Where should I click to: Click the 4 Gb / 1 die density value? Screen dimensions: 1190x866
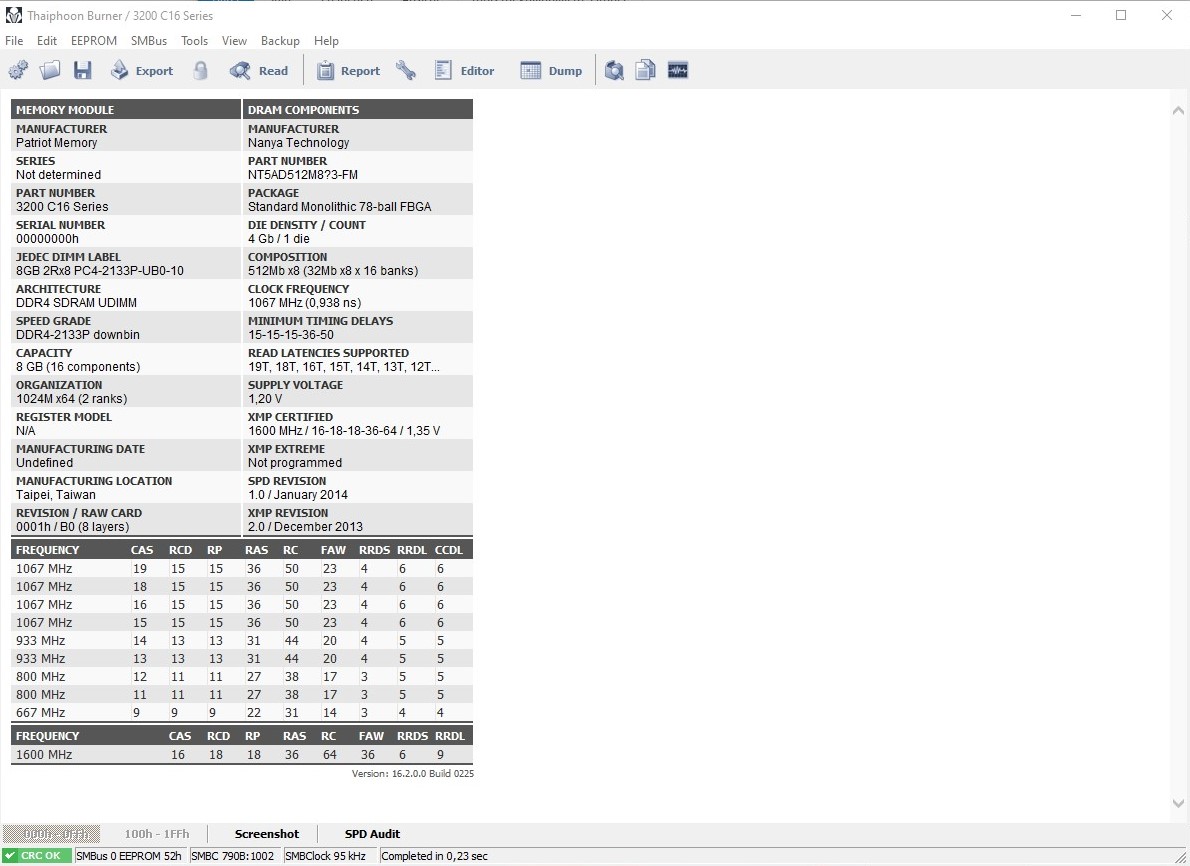279,238
